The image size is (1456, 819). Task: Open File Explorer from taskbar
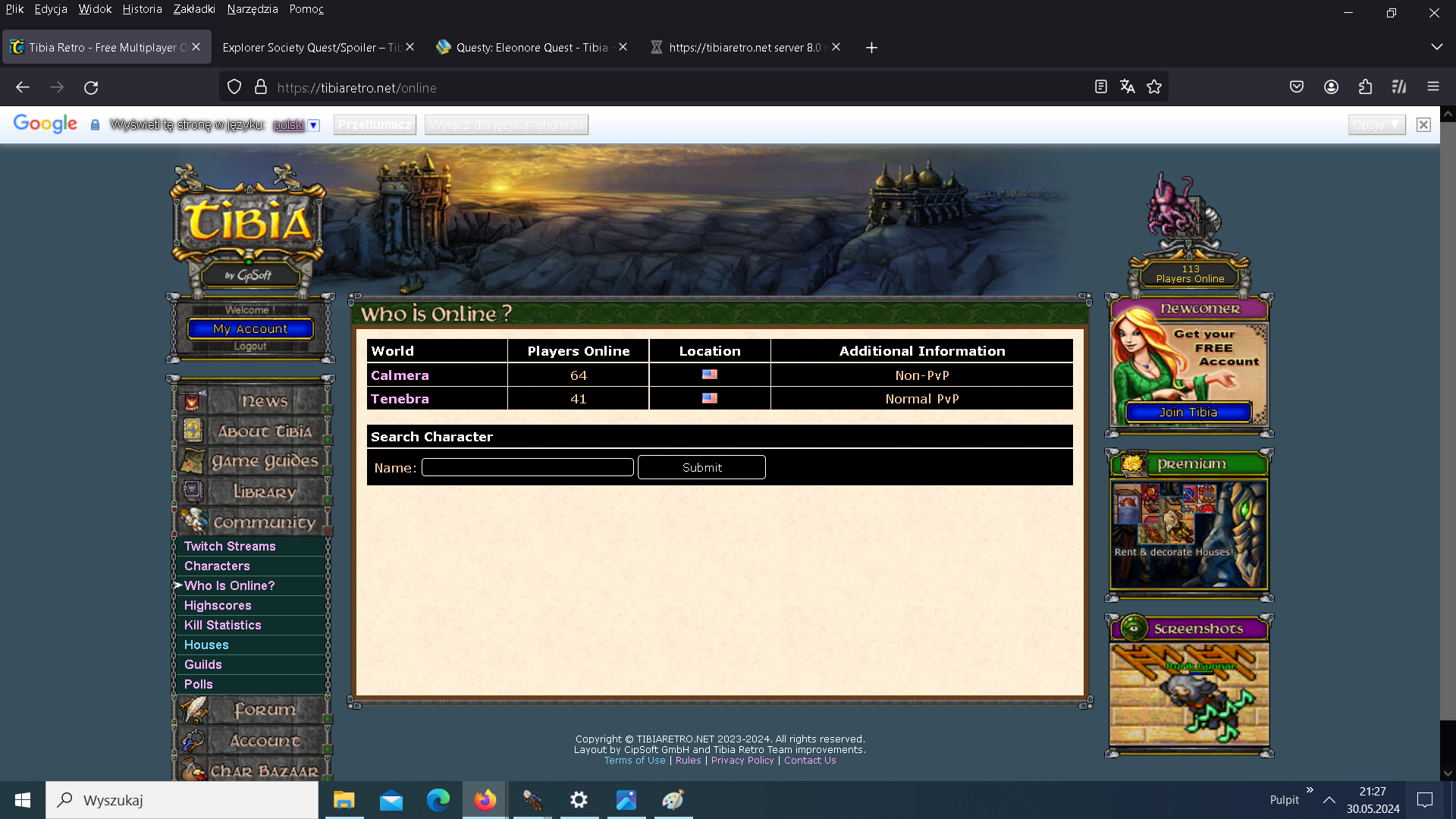tap(344, 800)
